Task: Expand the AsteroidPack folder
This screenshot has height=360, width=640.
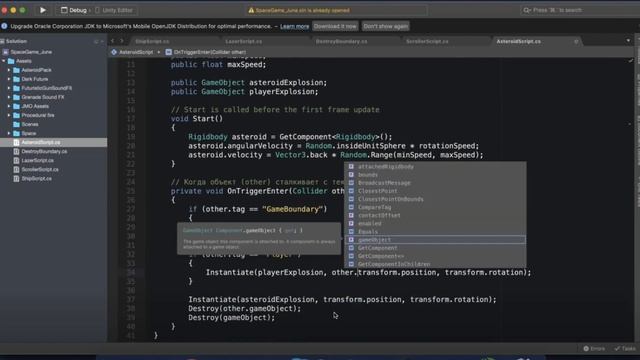Action: (x=9, y=70)
